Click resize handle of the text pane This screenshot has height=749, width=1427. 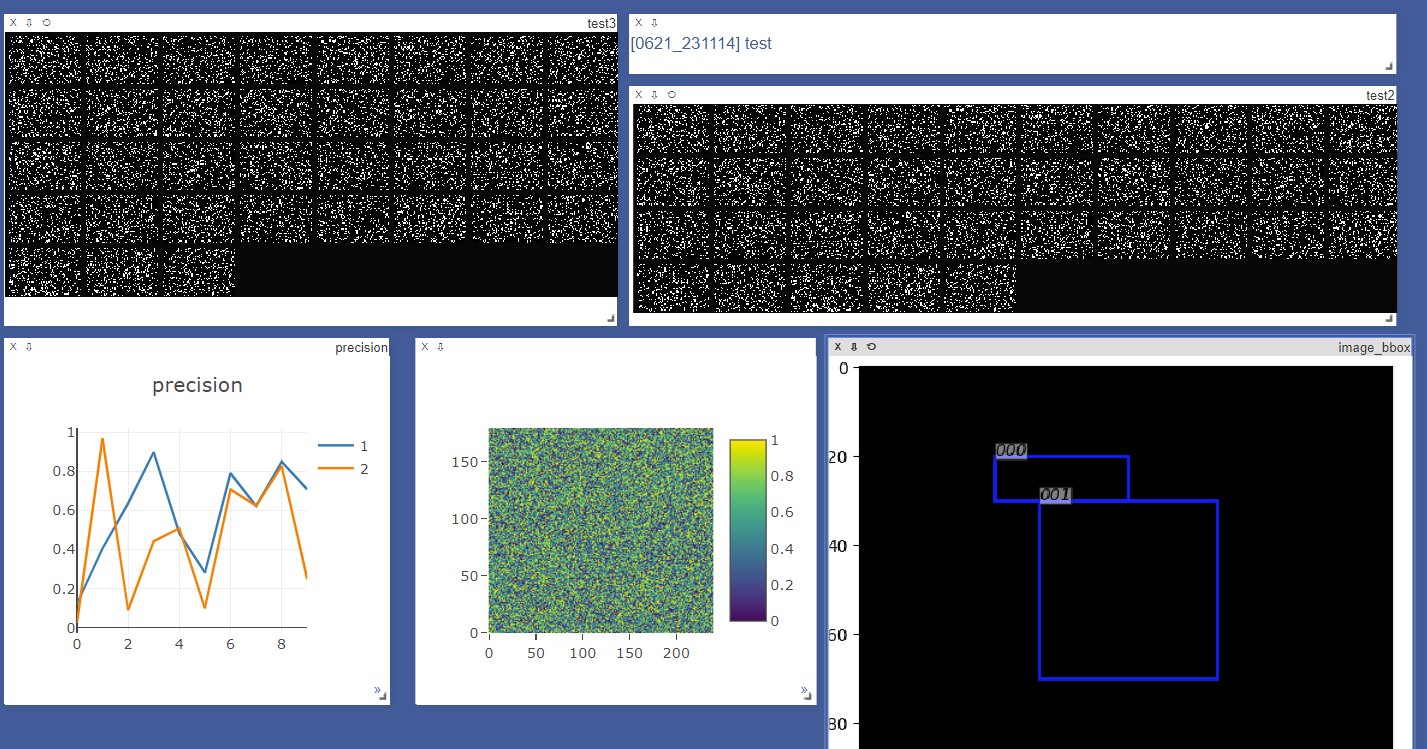tap(1389, 66)
